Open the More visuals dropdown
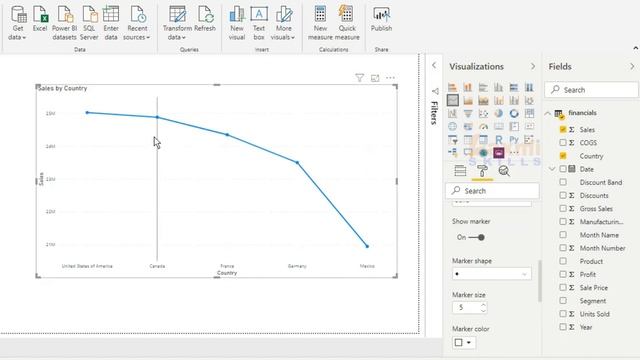 tap(283, 23)
